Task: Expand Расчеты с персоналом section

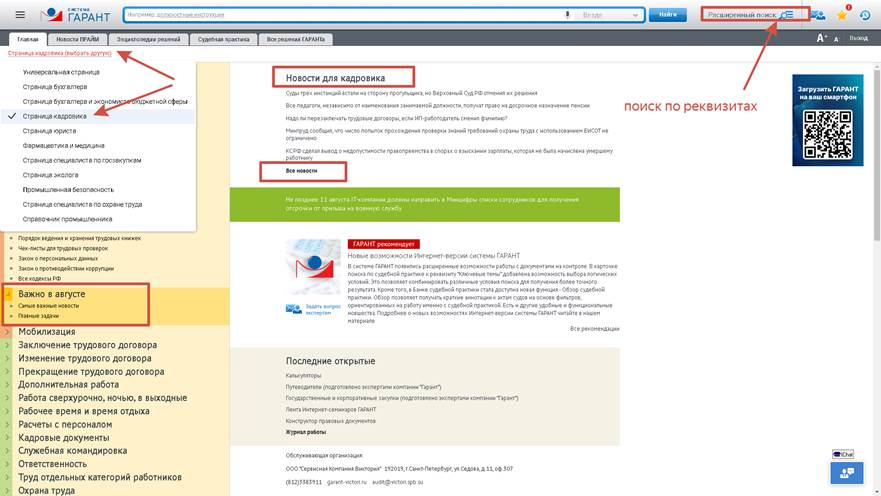Action: pyautogui.click(x=65, y=425)
